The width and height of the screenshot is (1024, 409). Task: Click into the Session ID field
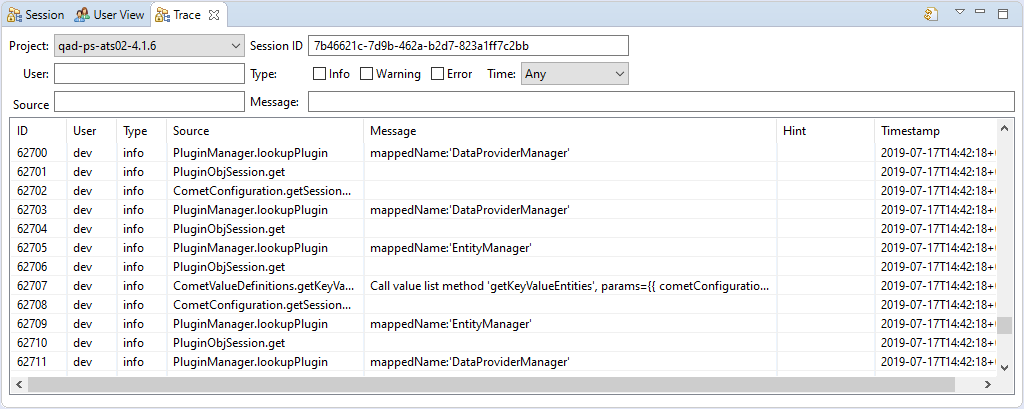[x=467, y=46]
